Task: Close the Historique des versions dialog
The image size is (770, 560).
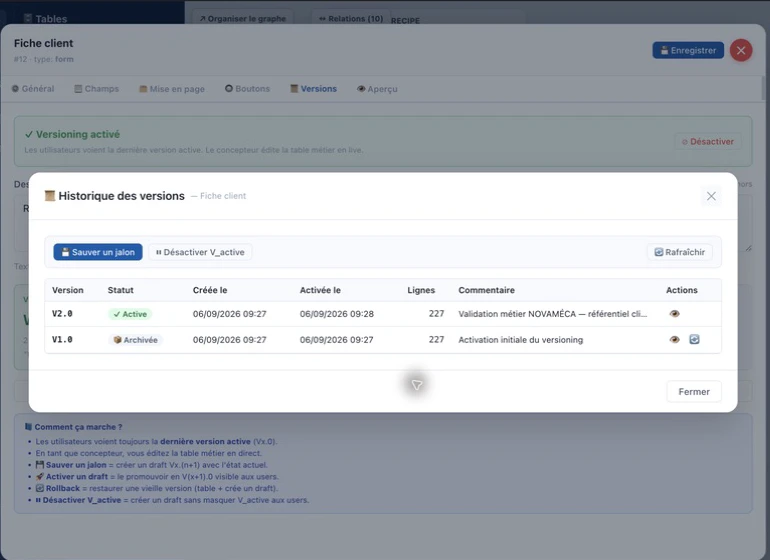Action: pos(711,196)
